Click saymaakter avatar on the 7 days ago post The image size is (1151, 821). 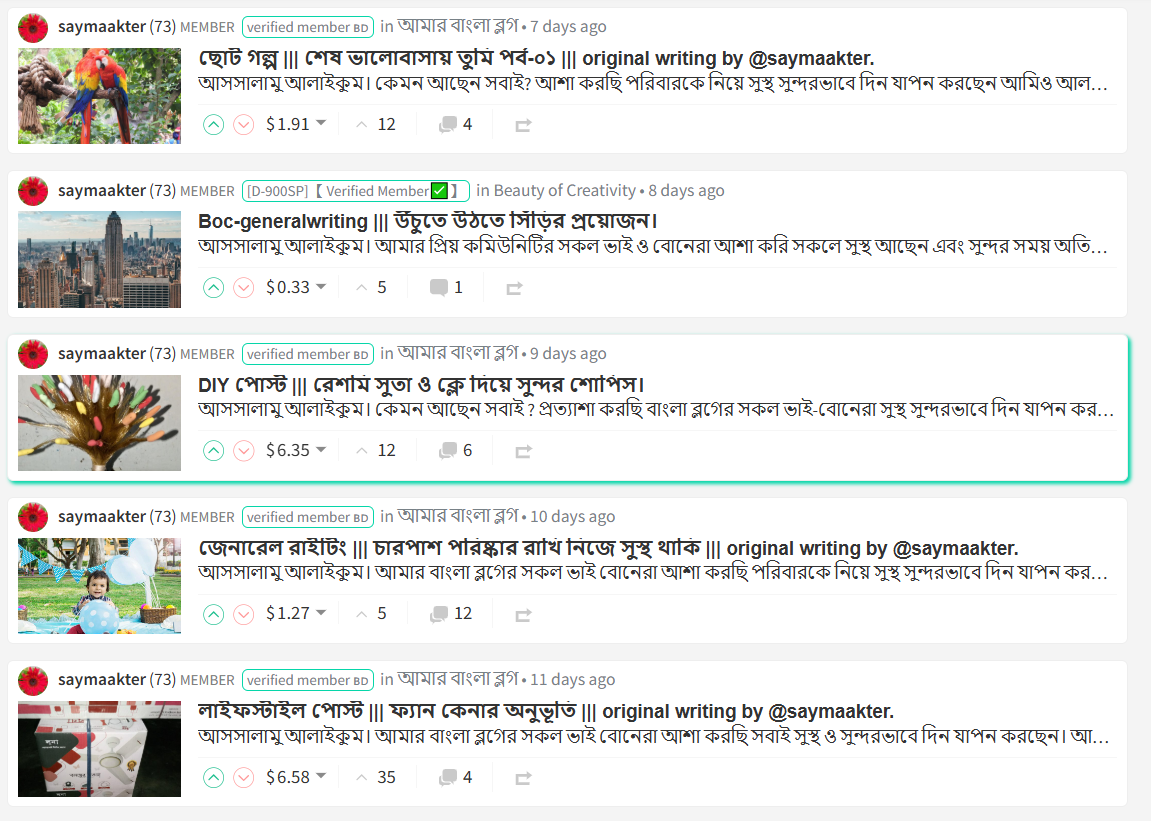(33, 27)
